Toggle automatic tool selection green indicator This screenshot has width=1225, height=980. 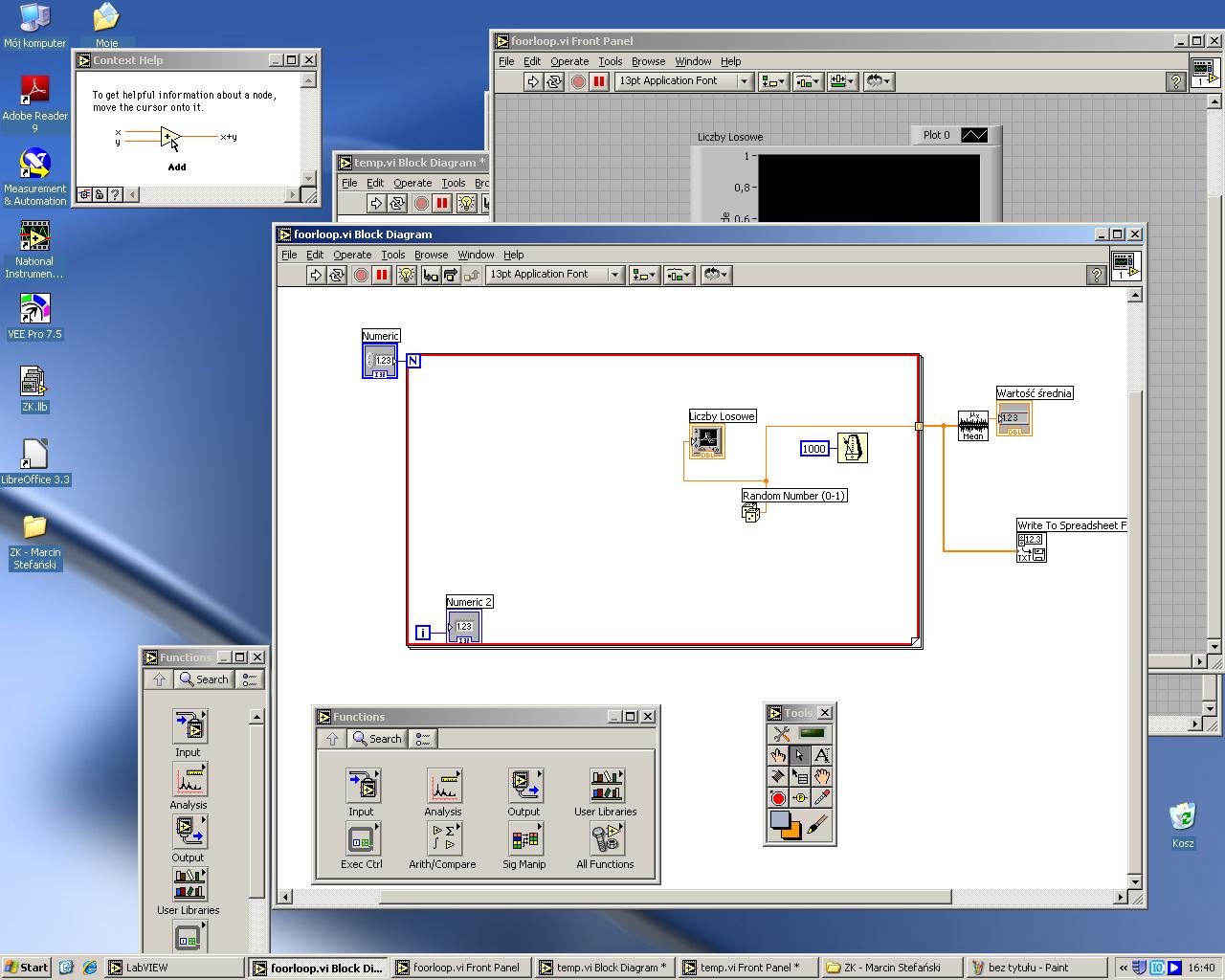811,733
